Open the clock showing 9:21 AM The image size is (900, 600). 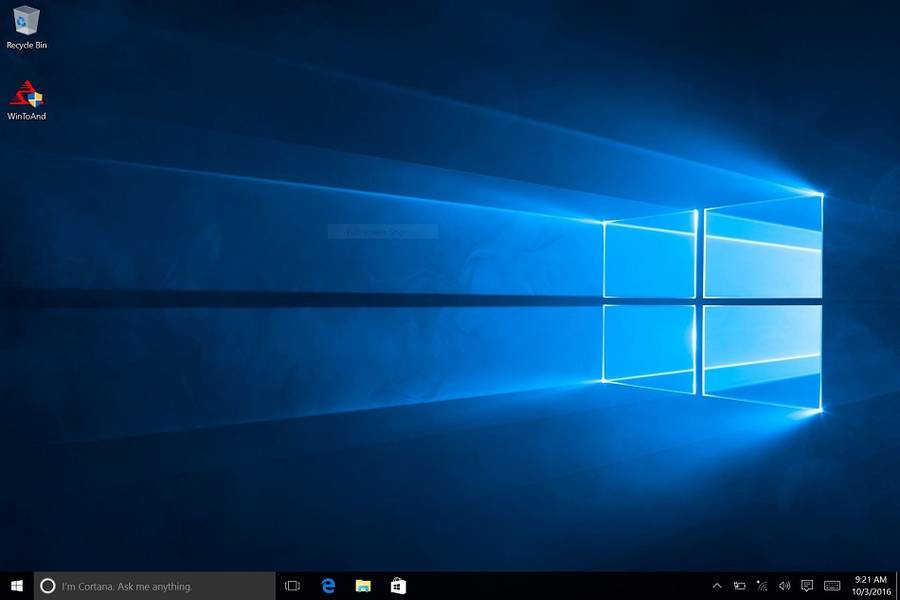click(869, 586)
